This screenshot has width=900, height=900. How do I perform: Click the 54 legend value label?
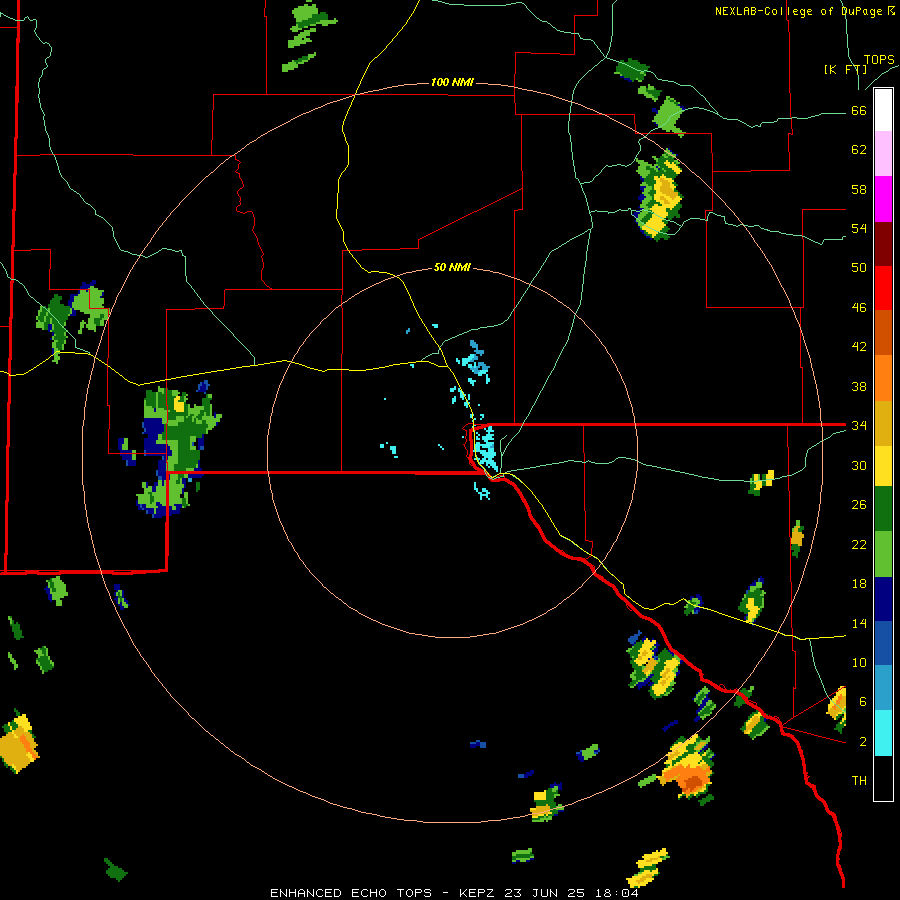point(859,228)
